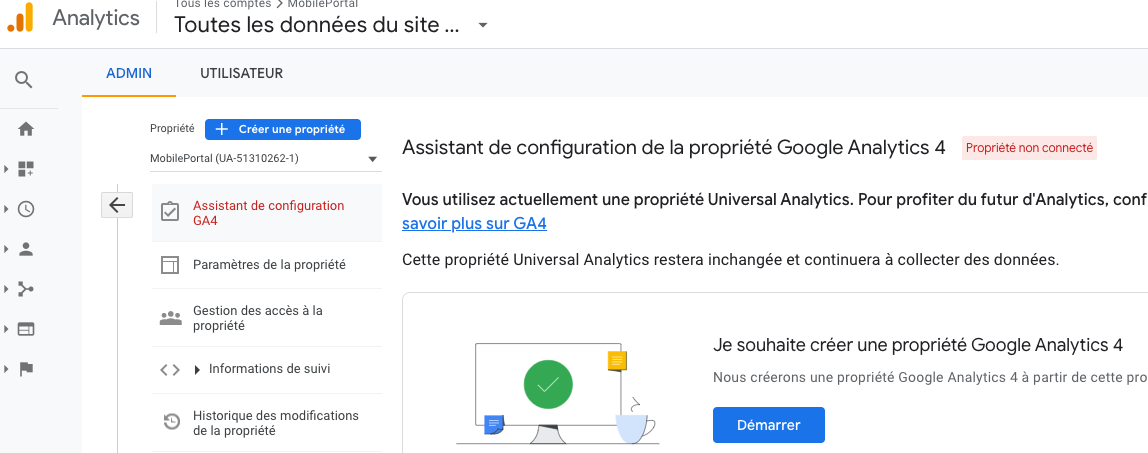
Task: Open the Home icon in sidebar
Action: coord(26,129)
